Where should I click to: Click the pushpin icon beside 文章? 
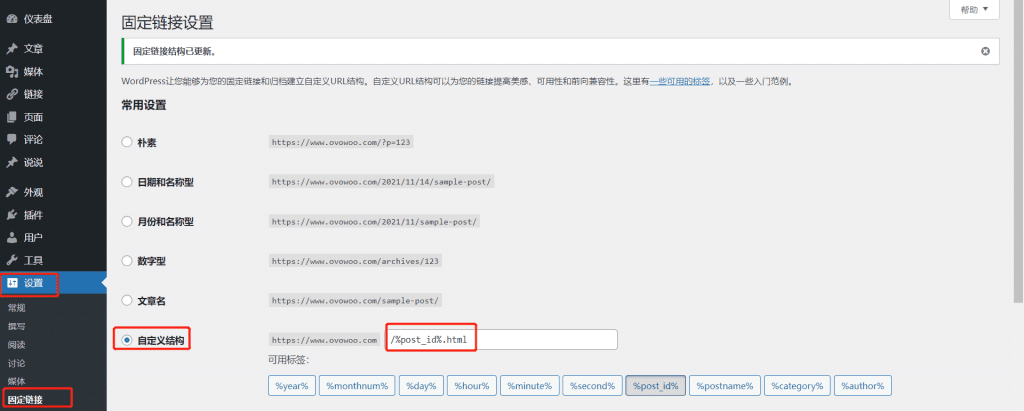(11, 49)
